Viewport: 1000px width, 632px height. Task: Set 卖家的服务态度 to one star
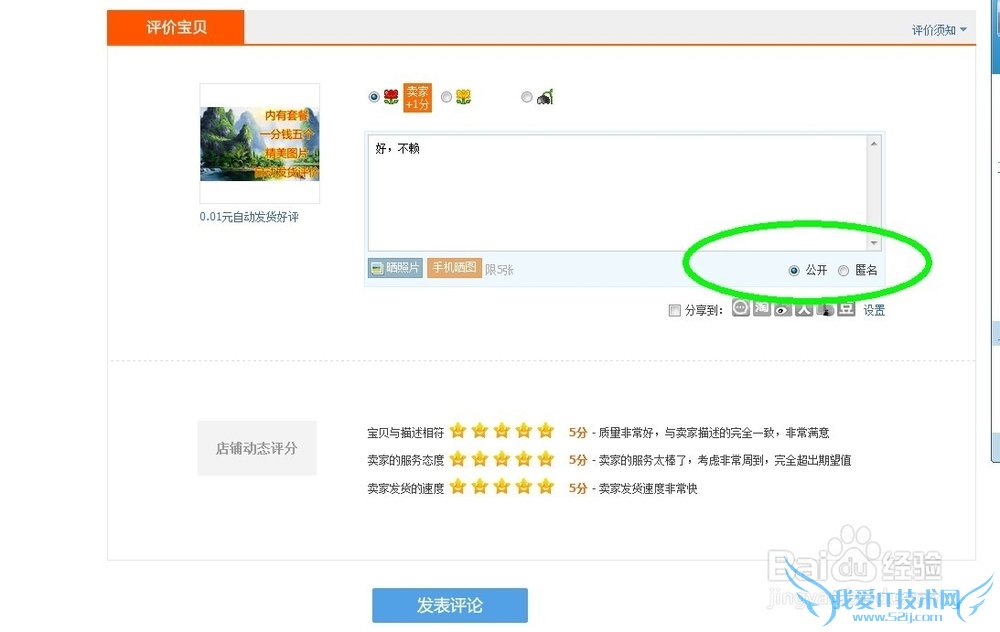pyautogui.click(x=458, y=459)
